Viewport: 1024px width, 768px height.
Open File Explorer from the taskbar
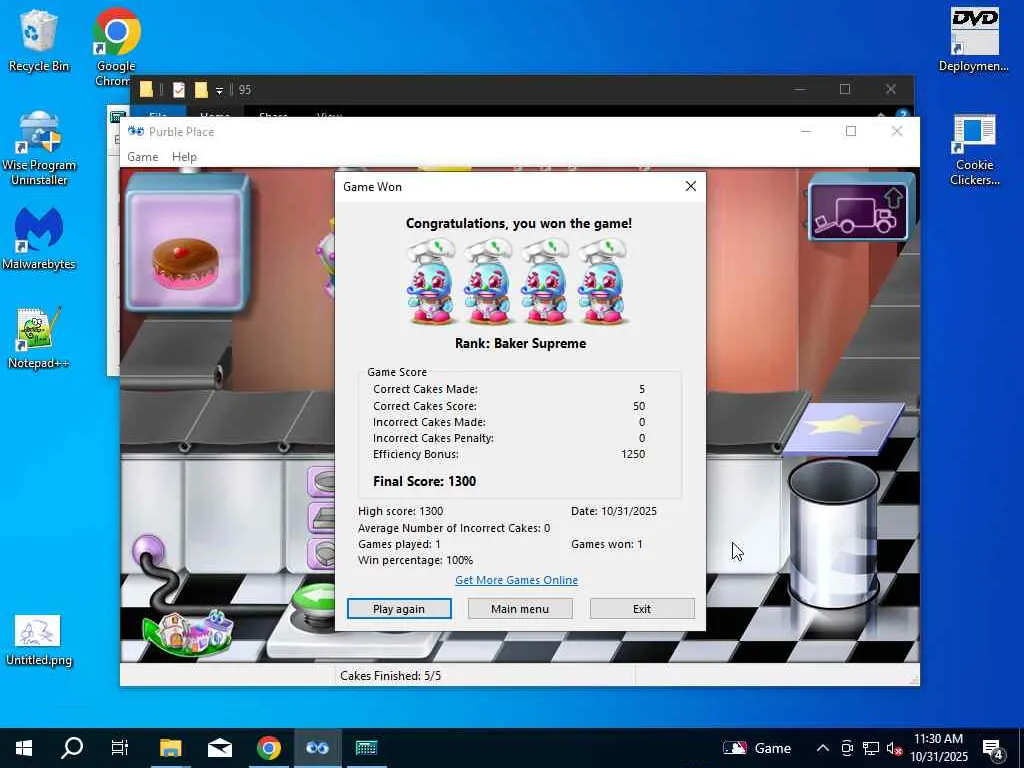pos(170,748)
